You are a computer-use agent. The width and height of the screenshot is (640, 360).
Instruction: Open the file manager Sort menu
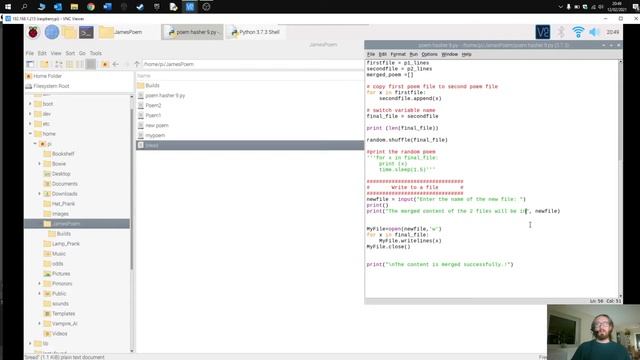pyautogui.click(x=70, y=53)
